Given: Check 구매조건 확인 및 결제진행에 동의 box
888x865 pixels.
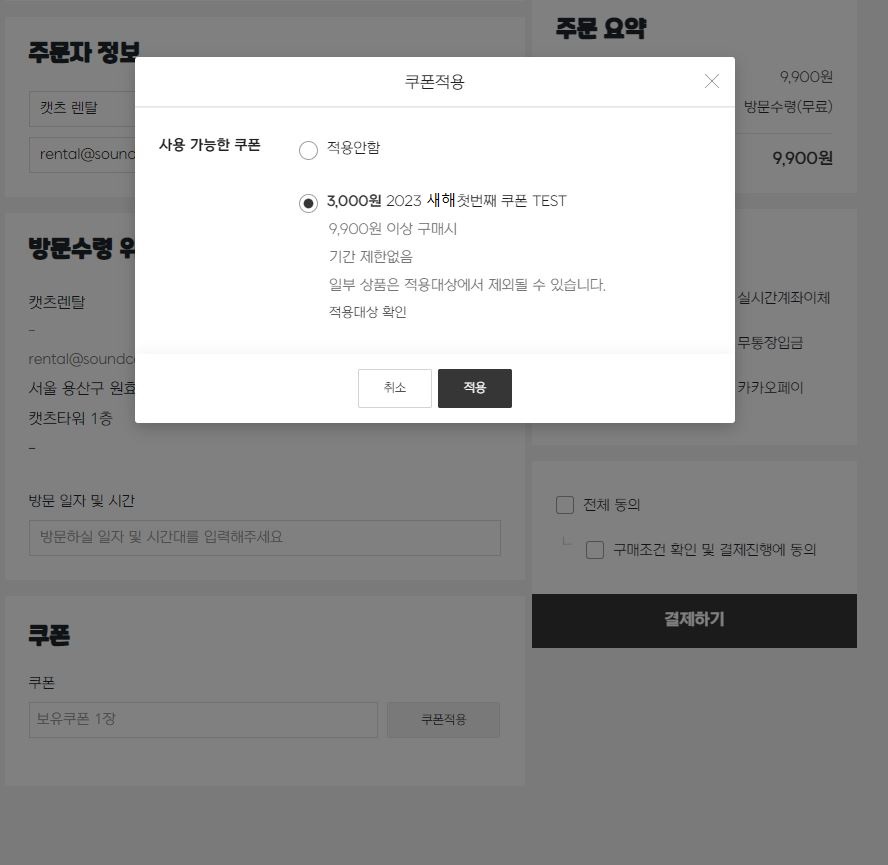Looking at the screenshot, I should [x=595, y=549].
